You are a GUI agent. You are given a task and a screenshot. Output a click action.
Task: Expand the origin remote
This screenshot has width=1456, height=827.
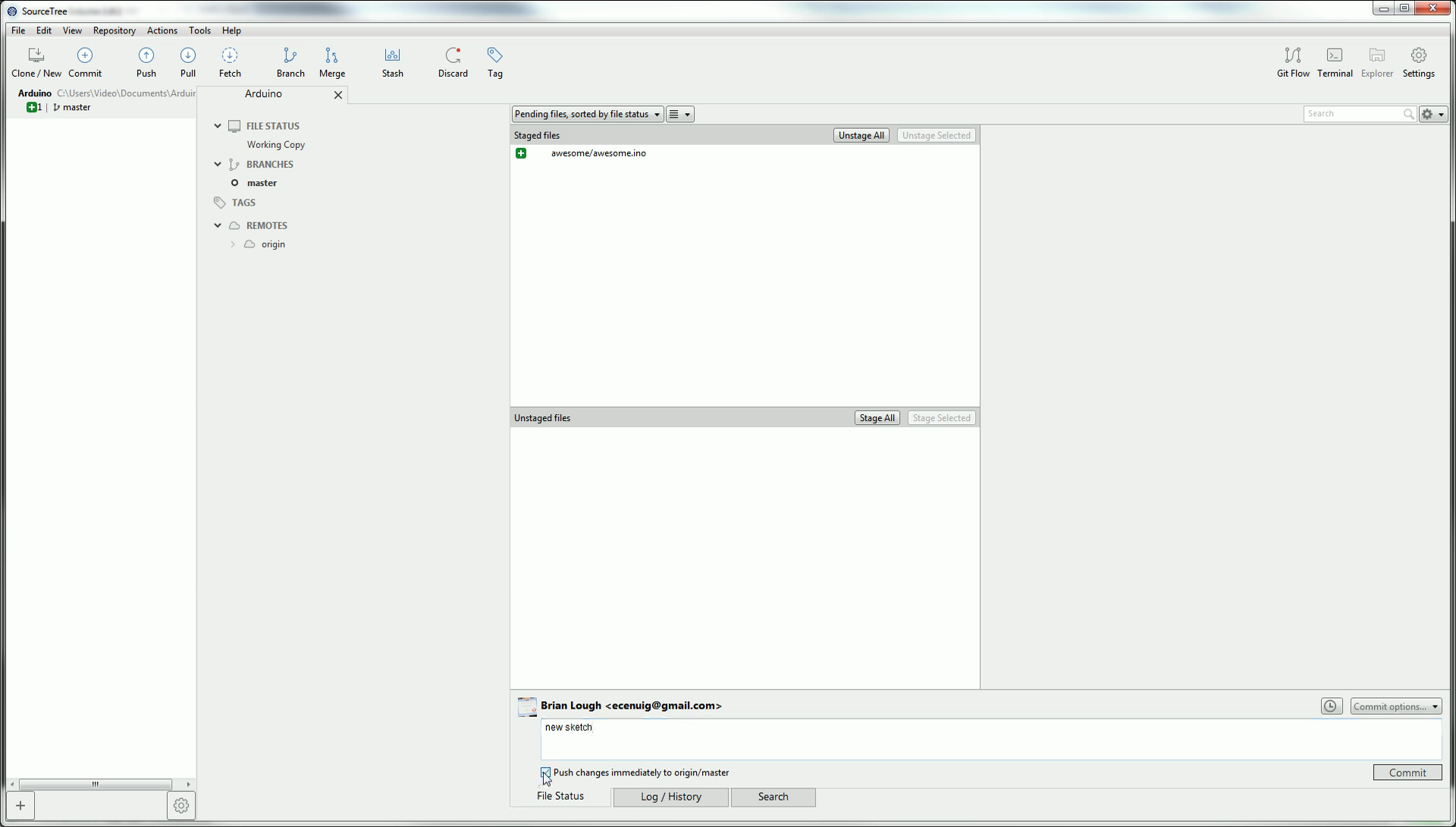[x=233, y=244]
